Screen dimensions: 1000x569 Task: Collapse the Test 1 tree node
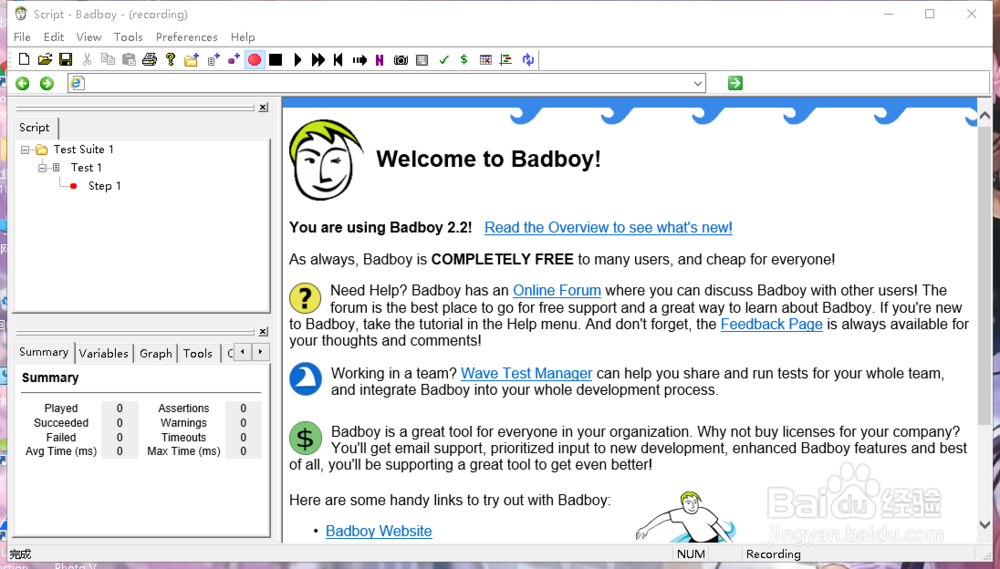pos(42,168)
